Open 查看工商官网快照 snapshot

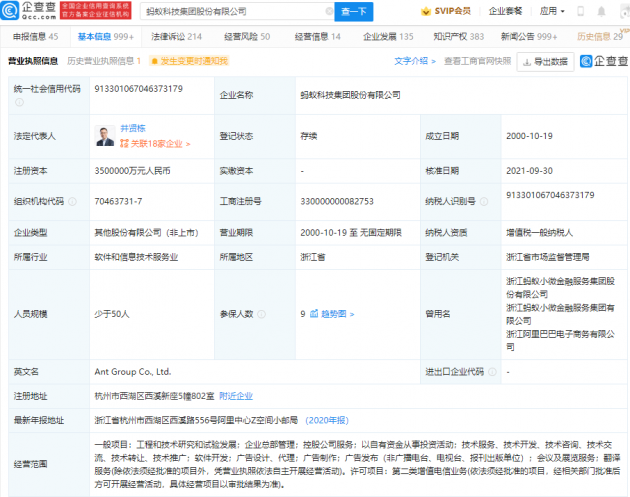pyautogui.click(x=476, y=61)
